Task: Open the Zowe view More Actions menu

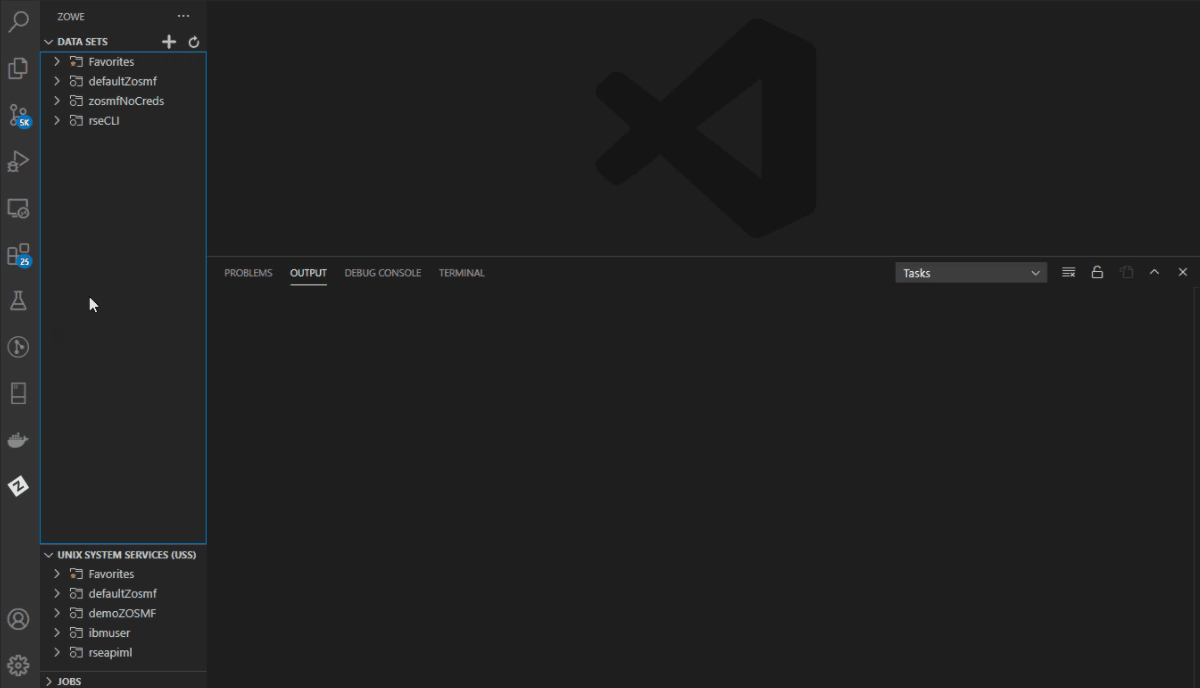Action: click(x=183, y=15)
